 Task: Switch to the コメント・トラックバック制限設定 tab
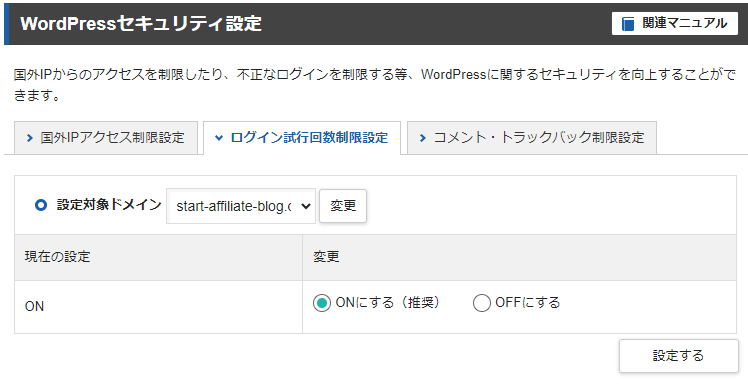[x=532, y=138]
